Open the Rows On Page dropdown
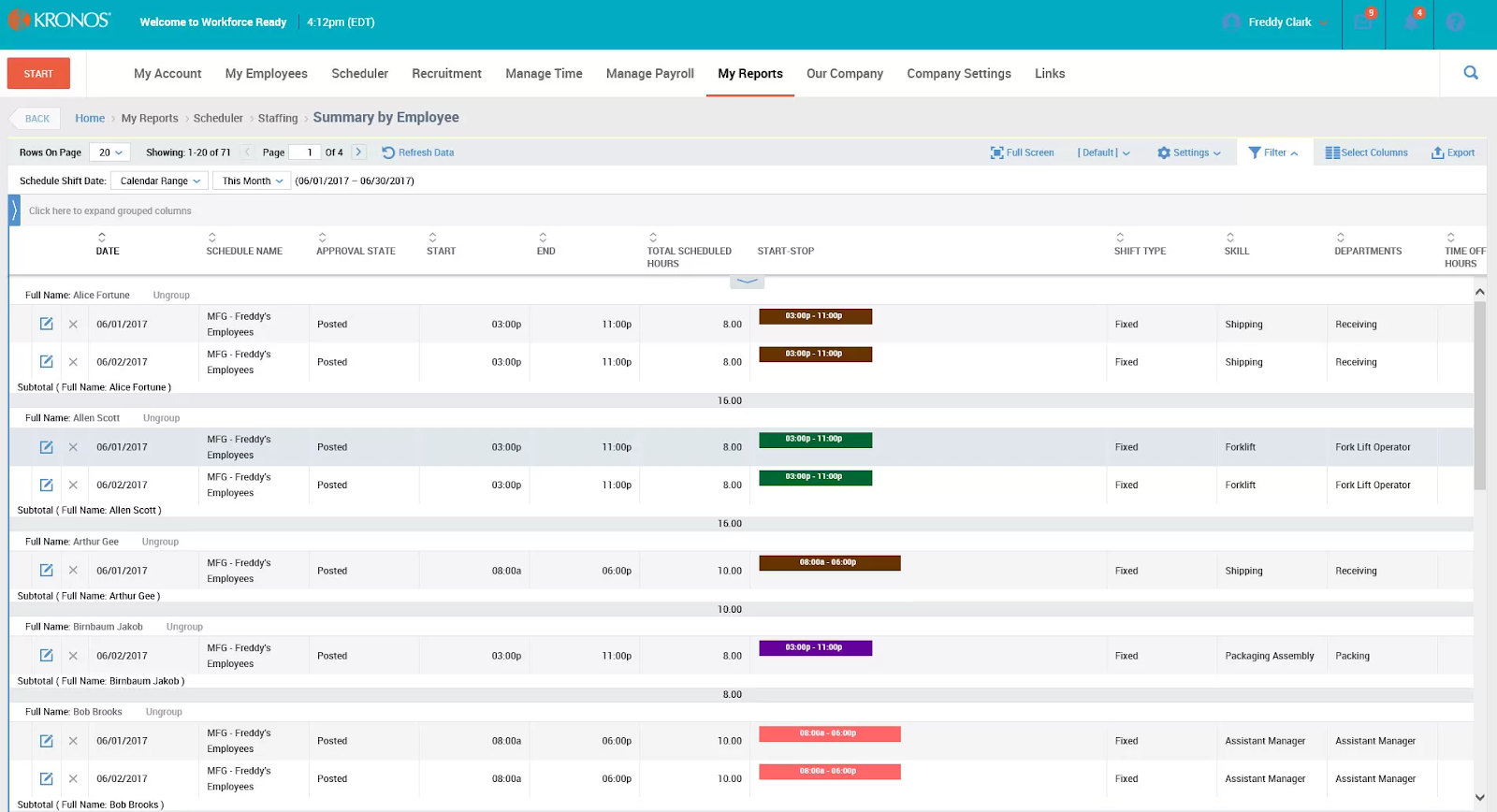 point(111,152)
